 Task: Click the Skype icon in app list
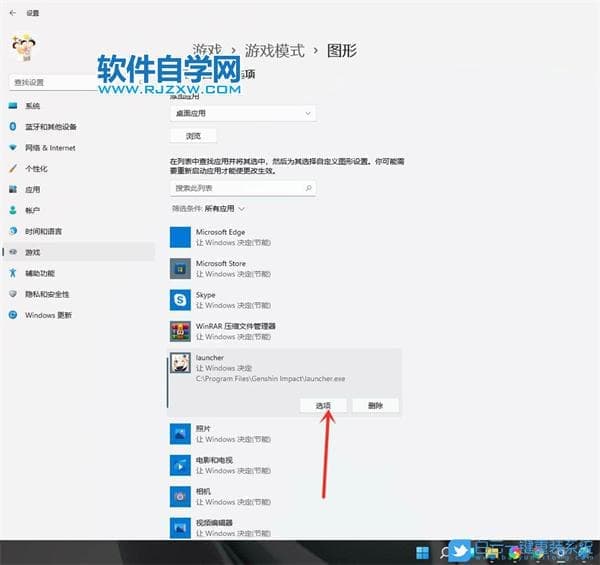tap(180, 300)
